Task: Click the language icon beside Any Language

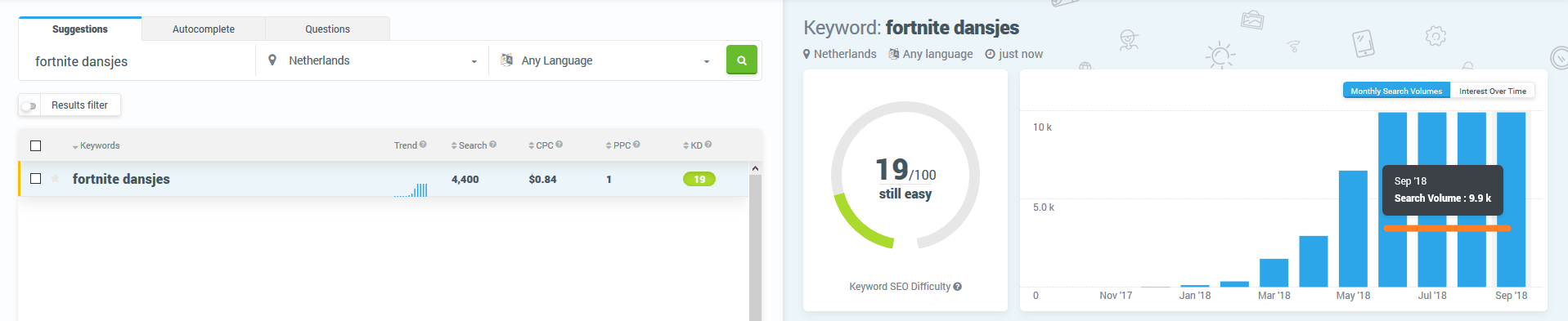Action: pos(506,60)
